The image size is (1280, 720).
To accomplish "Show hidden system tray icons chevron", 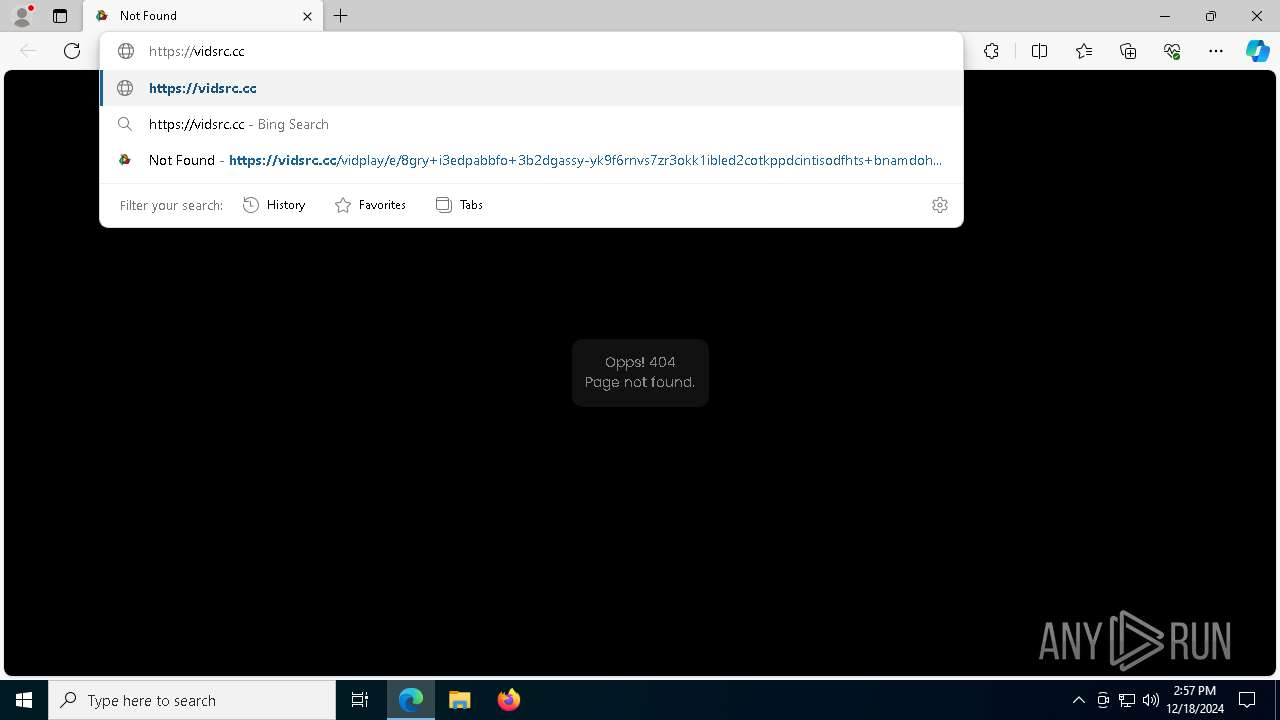I will 1079,700.
